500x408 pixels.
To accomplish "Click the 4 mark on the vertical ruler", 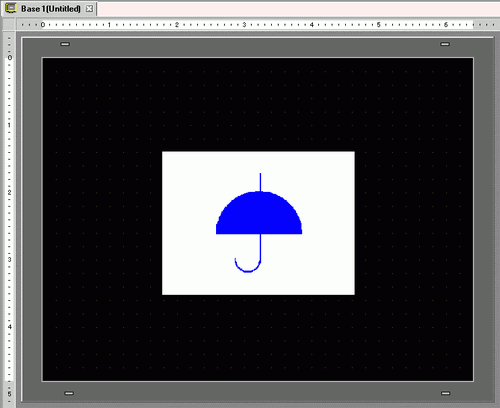I will click(x=9, y=327).
